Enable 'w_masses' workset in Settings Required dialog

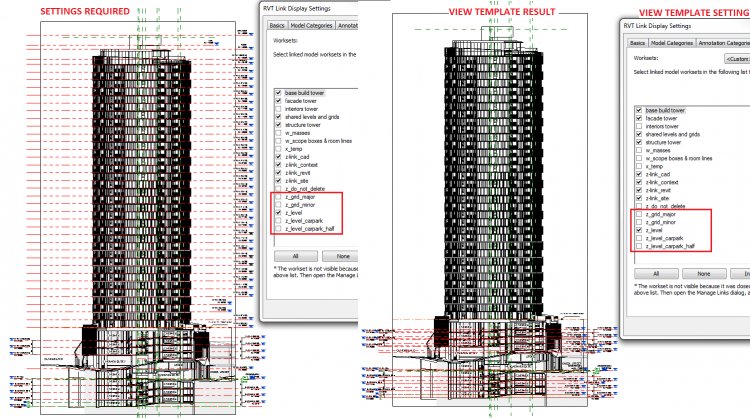(278, 133)
